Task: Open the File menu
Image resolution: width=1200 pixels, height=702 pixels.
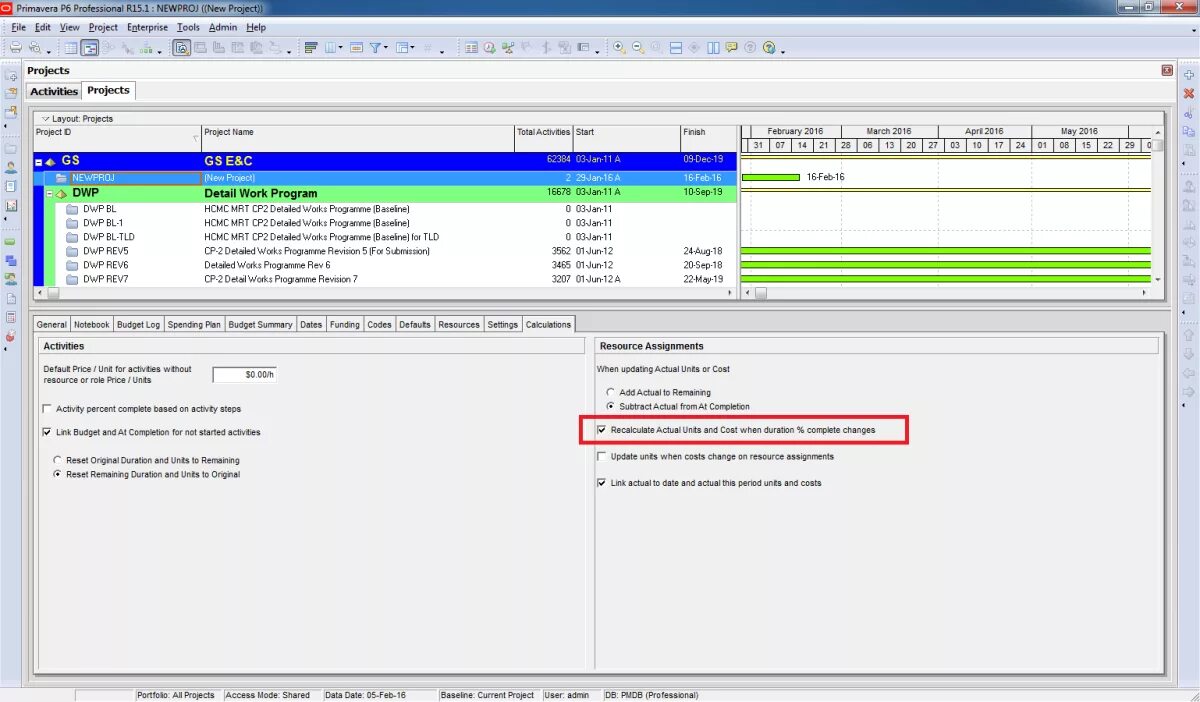Action: tap(18, 27)
